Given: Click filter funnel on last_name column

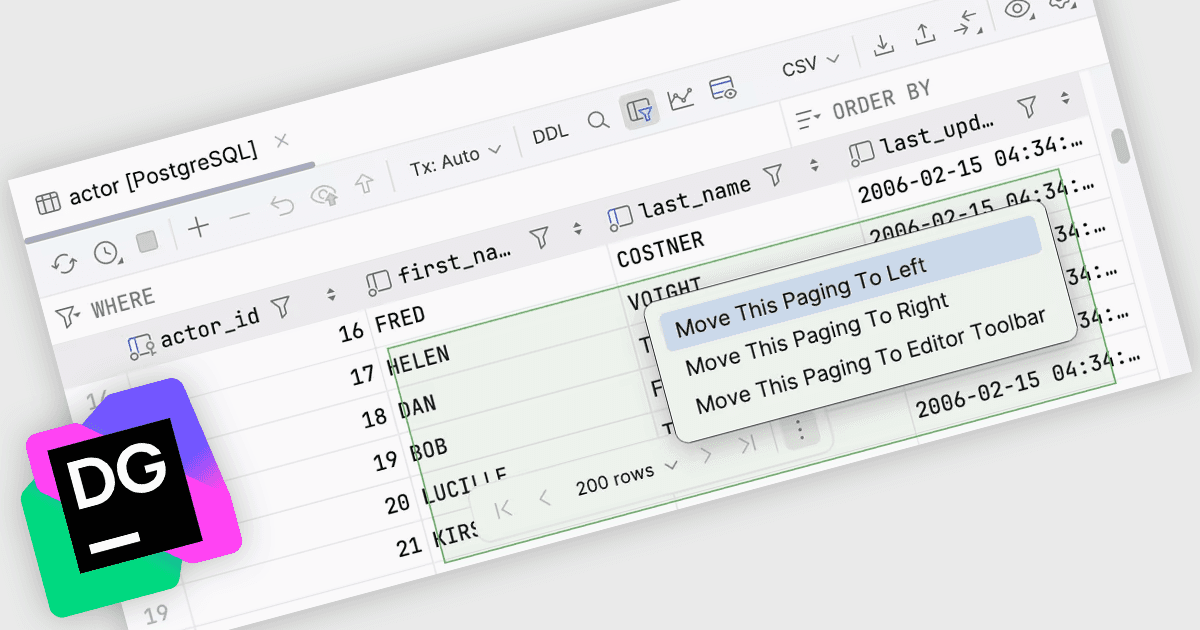Looking at the screenshot, I should [x=772, y=176].
